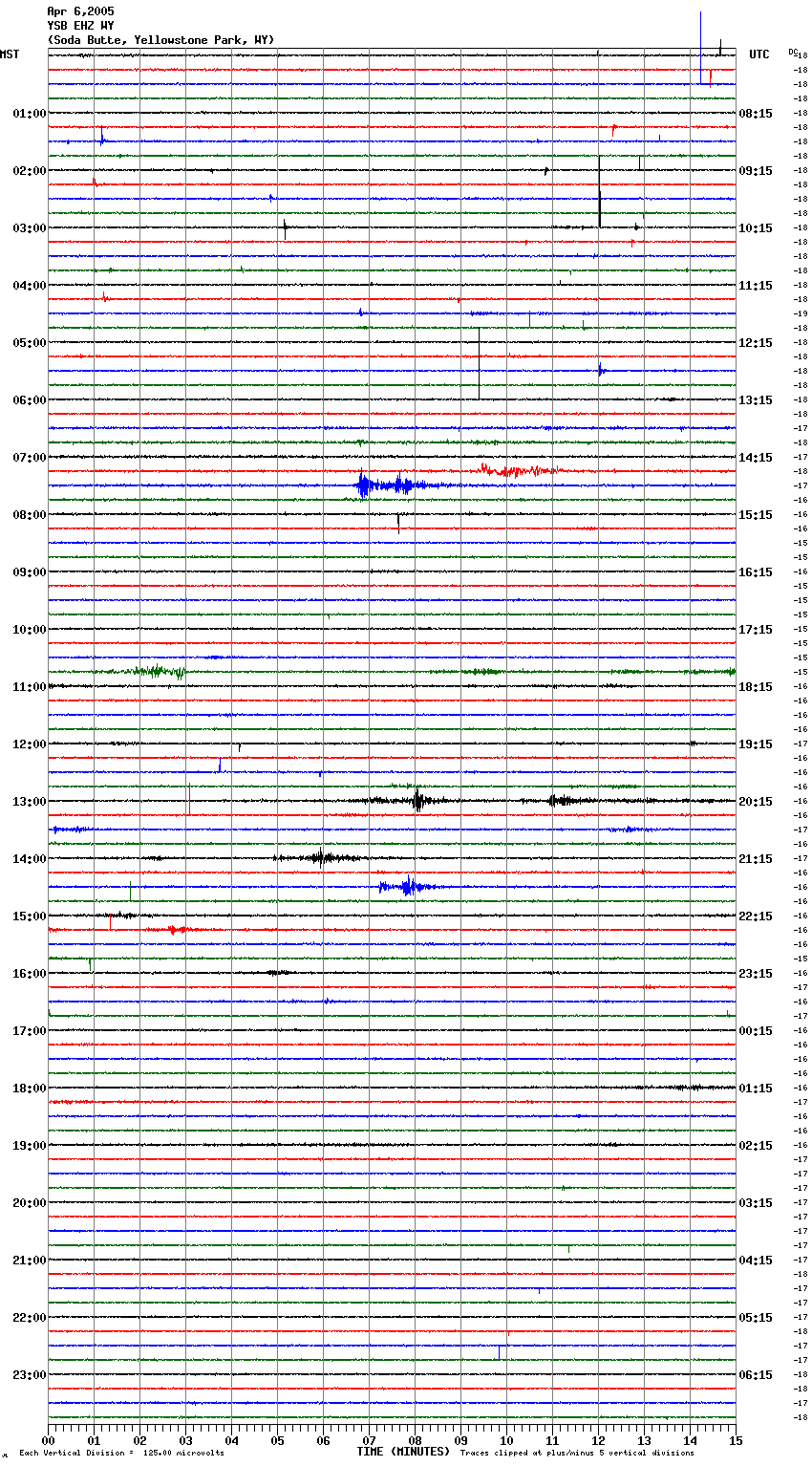This screenshot has width=812, height=1466.
Task: Select the "11:00" MST row label
Action: click(x=30, y=687)
